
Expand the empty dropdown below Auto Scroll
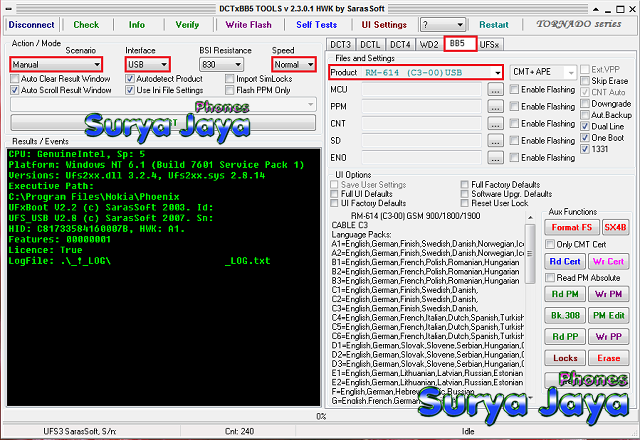point(163,104)
